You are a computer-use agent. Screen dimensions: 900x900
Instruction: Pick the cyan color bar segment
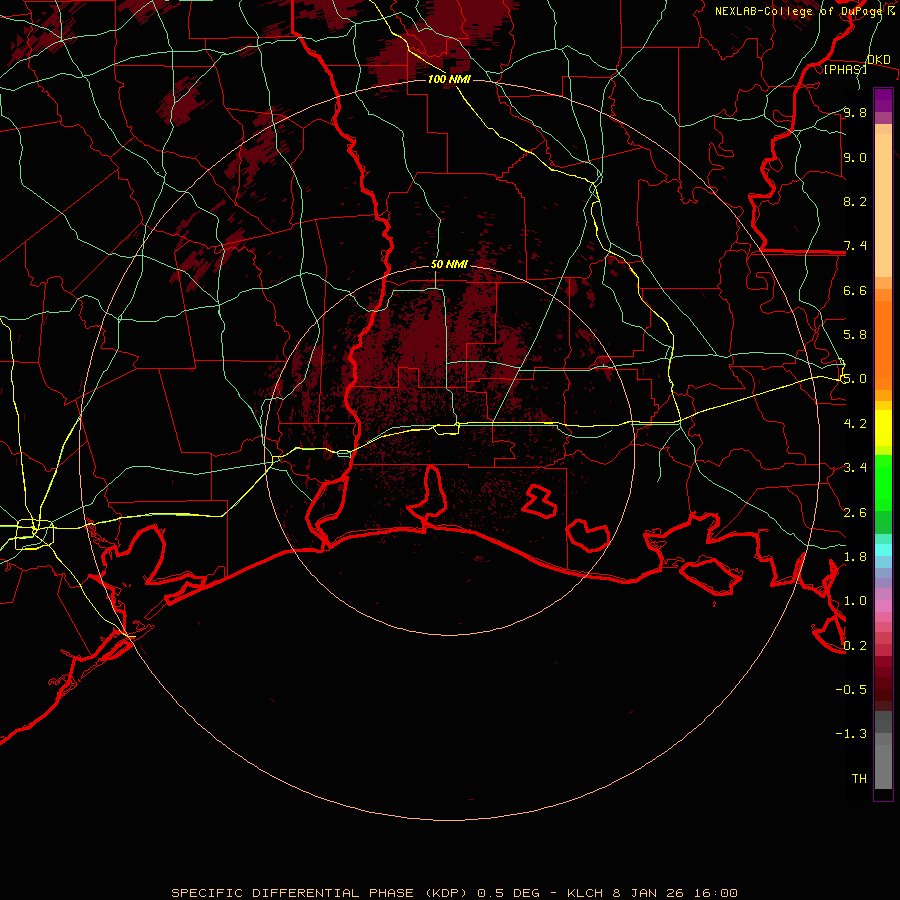883,550
